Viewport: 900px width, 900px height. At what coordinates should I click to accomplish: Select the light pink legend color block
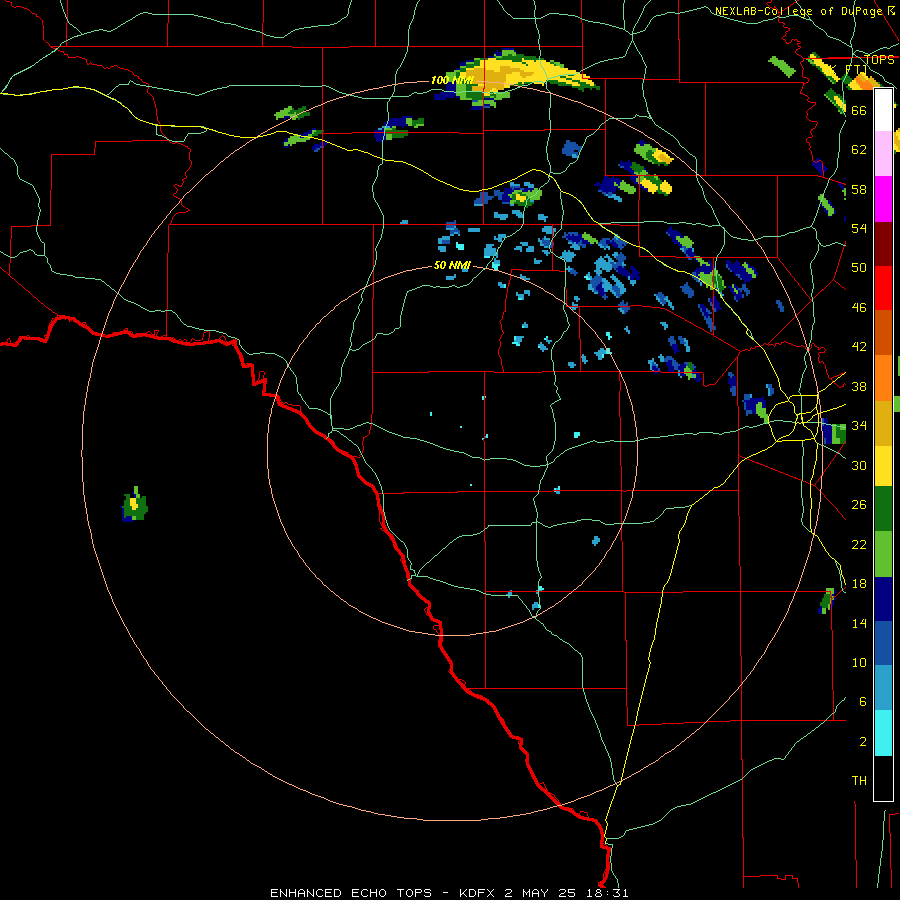[x=883, y=154]
